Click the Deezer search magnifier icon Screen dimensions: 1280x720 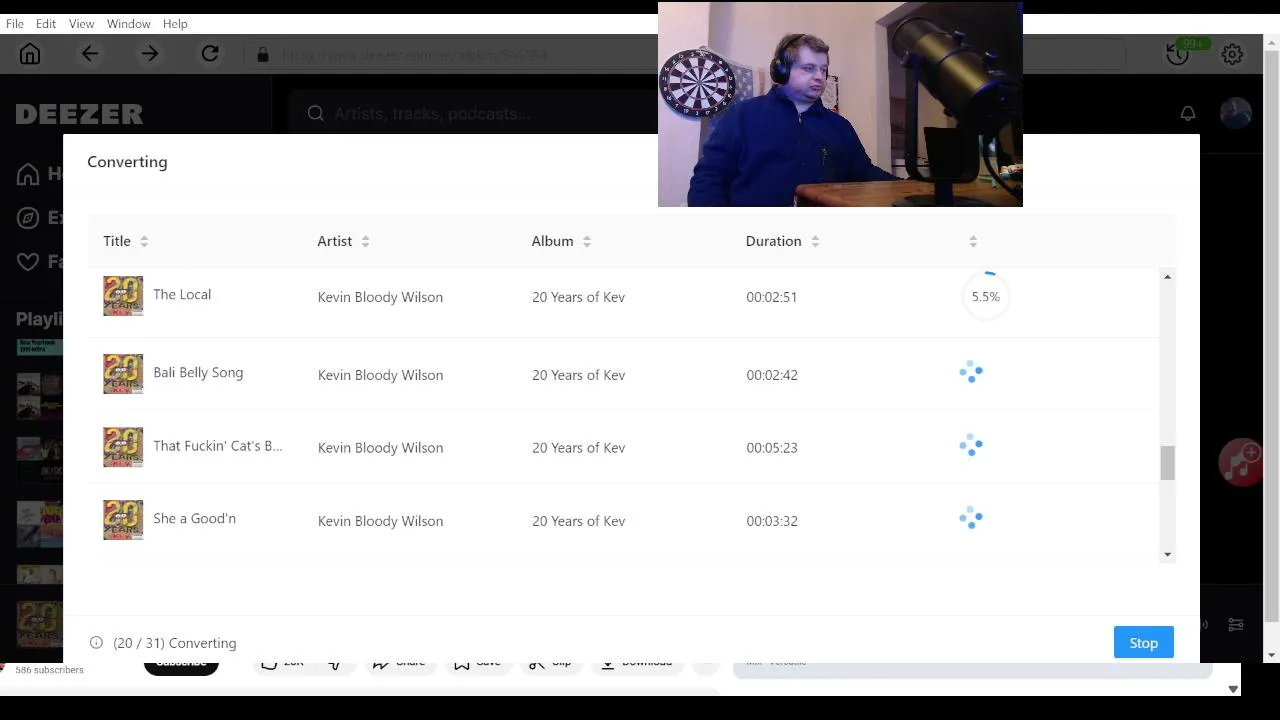316,114
